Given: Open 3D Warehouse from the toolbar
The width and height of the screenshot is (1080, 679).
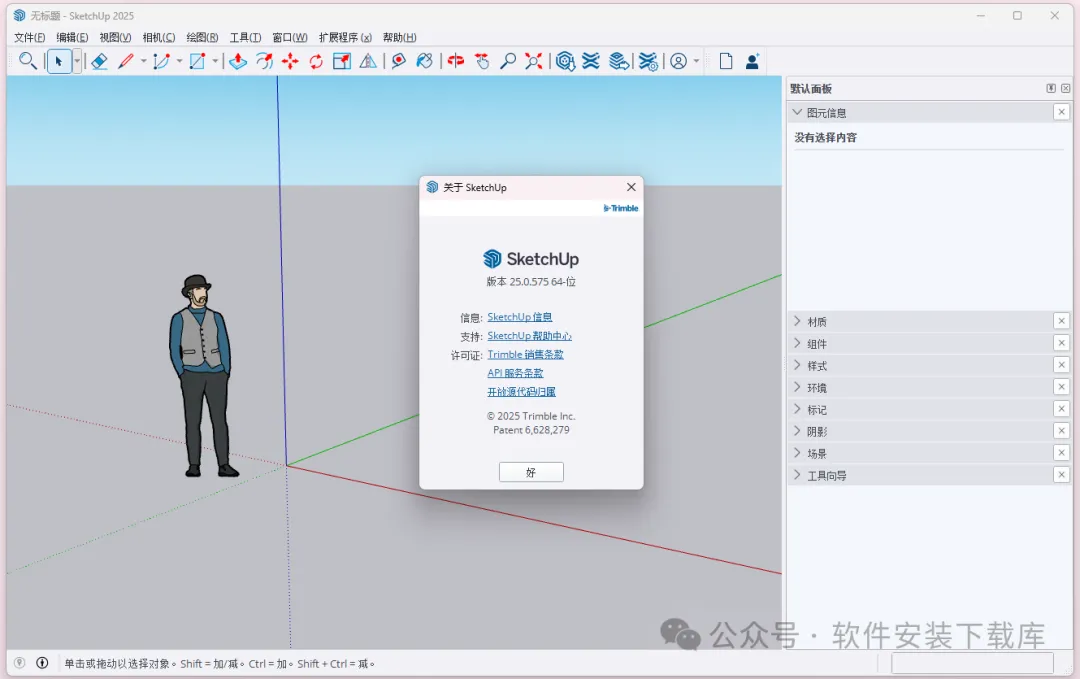Looking at the screenshot, I should (565, 61).
